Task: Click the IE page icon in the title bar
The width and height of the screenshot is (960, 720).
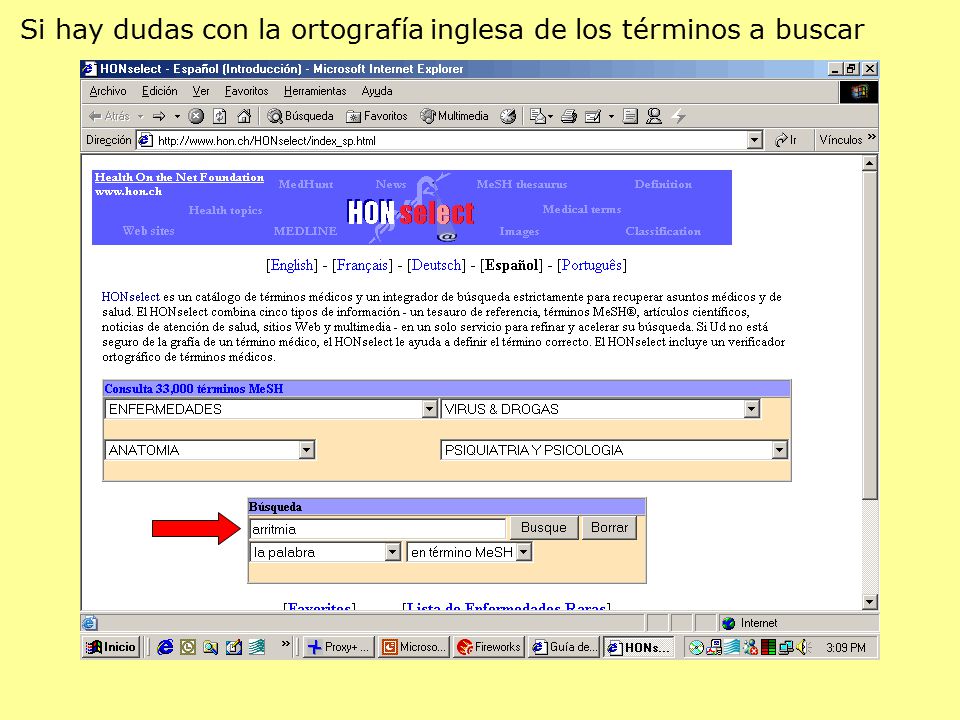Action: point(90,69)
